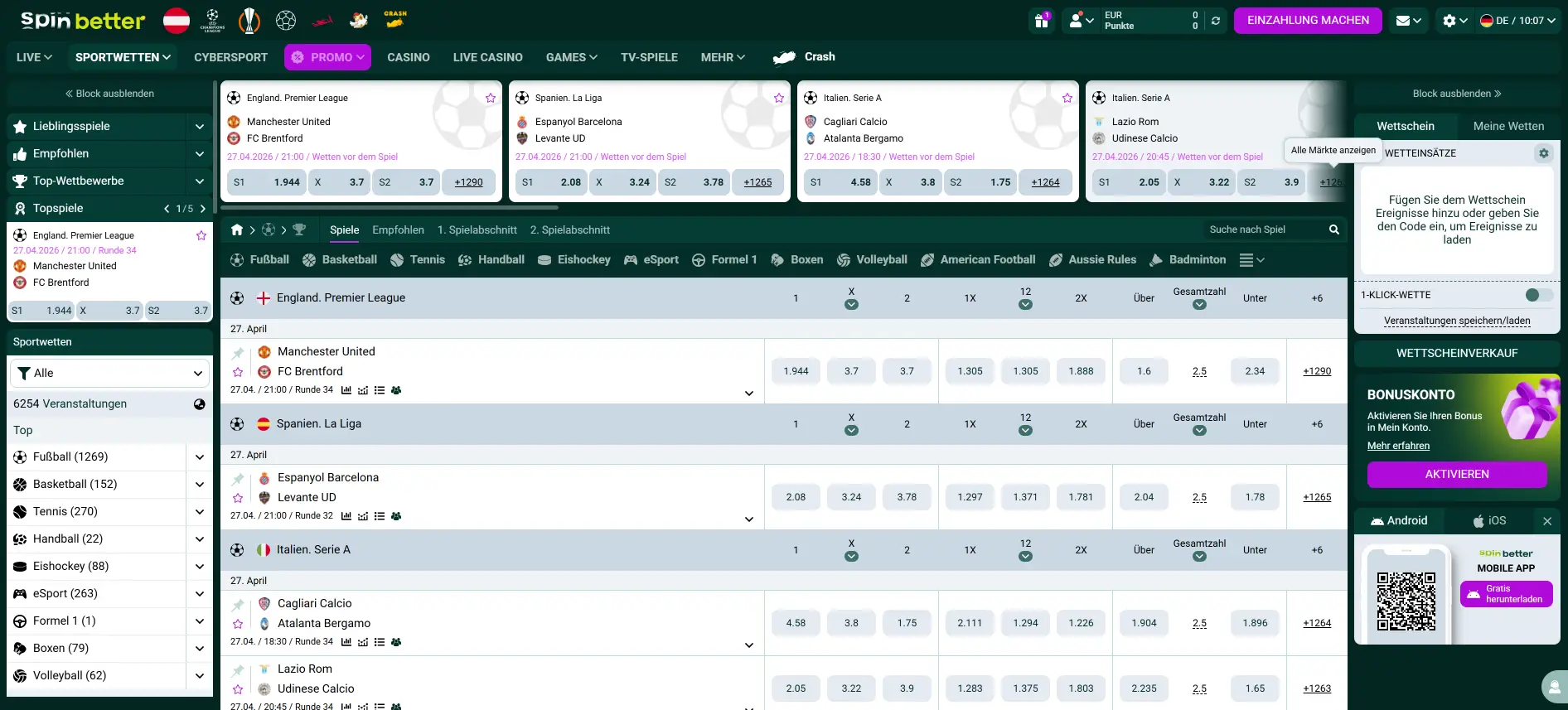This screenshot has height=710, width=1568.
Task: Expand the Empfohlen section
Action: pos(200,154)
